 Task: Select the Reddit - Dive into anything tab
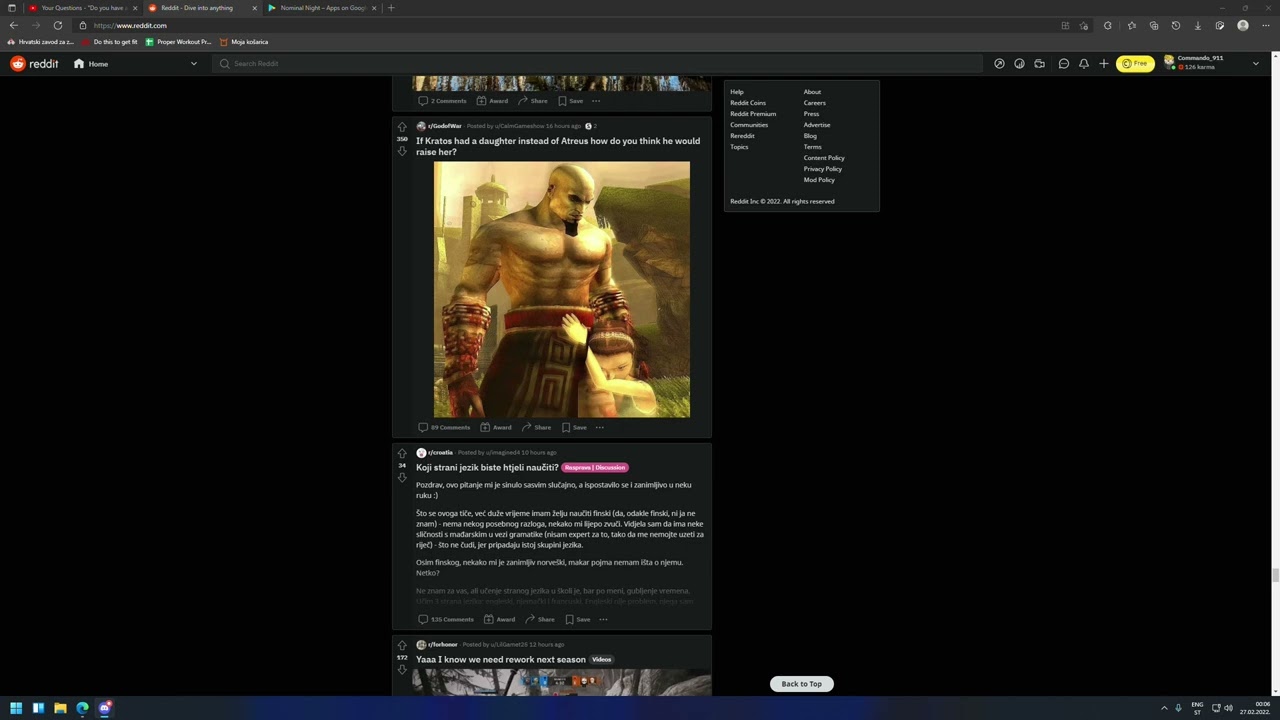tap(202, 8)
